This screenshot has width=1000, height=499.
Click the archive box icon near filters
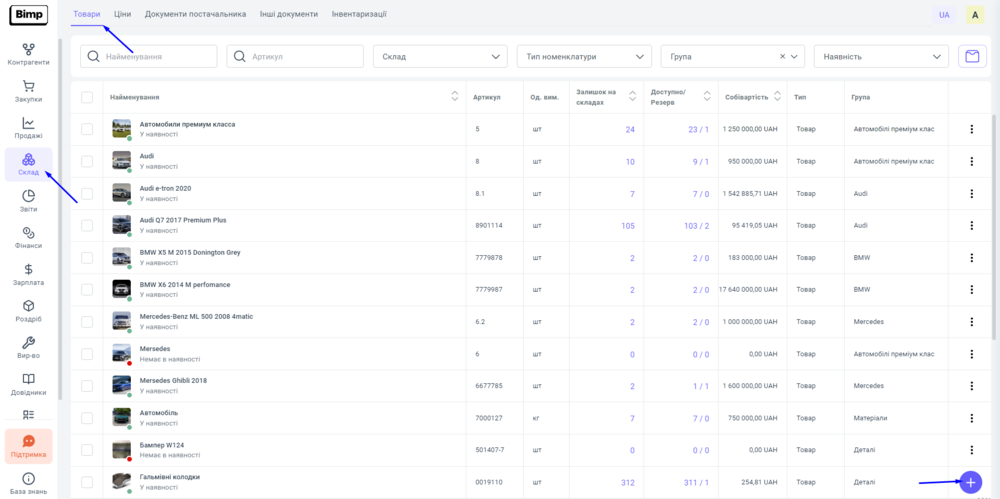click(970, 57)
